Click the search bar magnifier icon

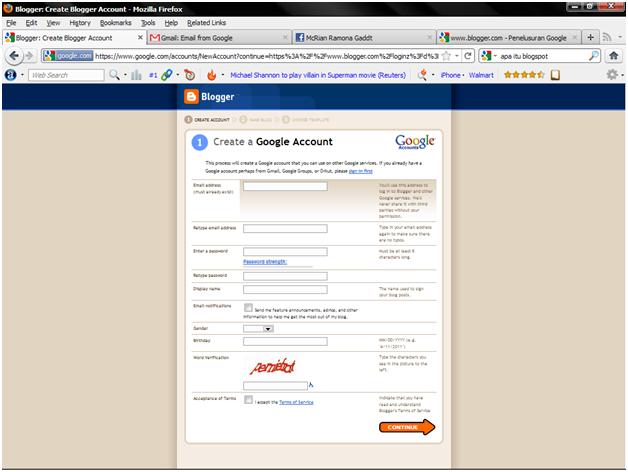point(593,56)
